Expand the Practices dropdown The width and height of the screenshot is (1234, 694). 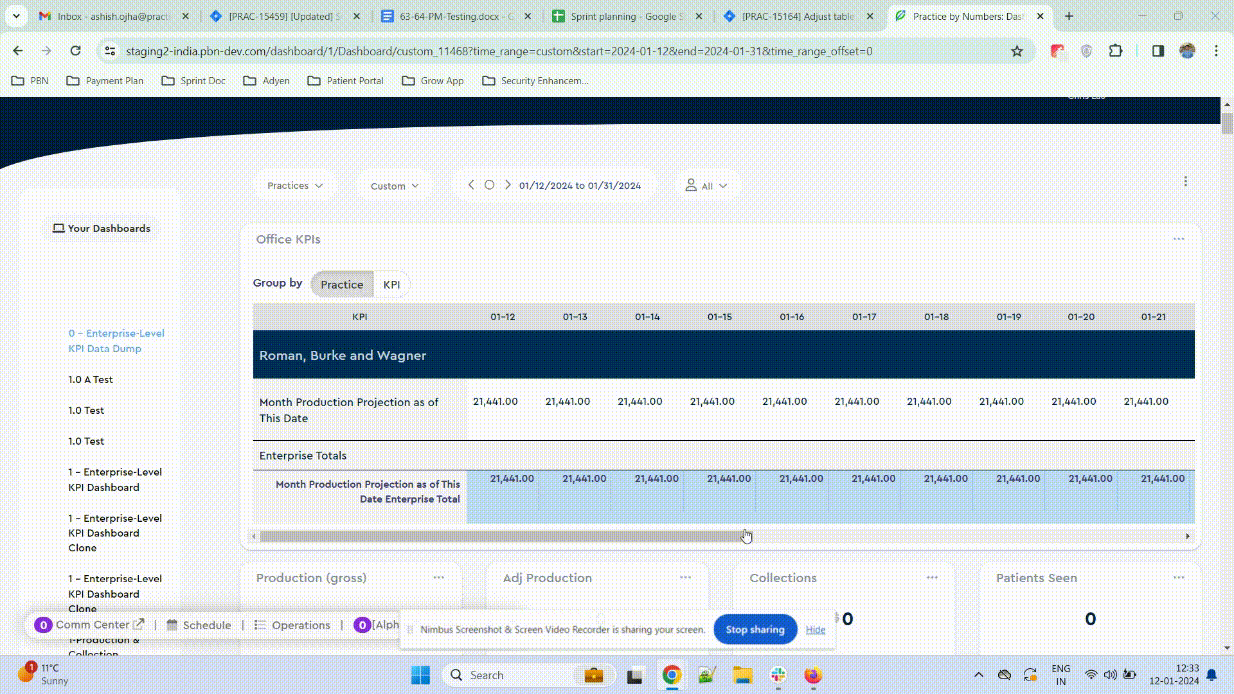click(295, 185)
